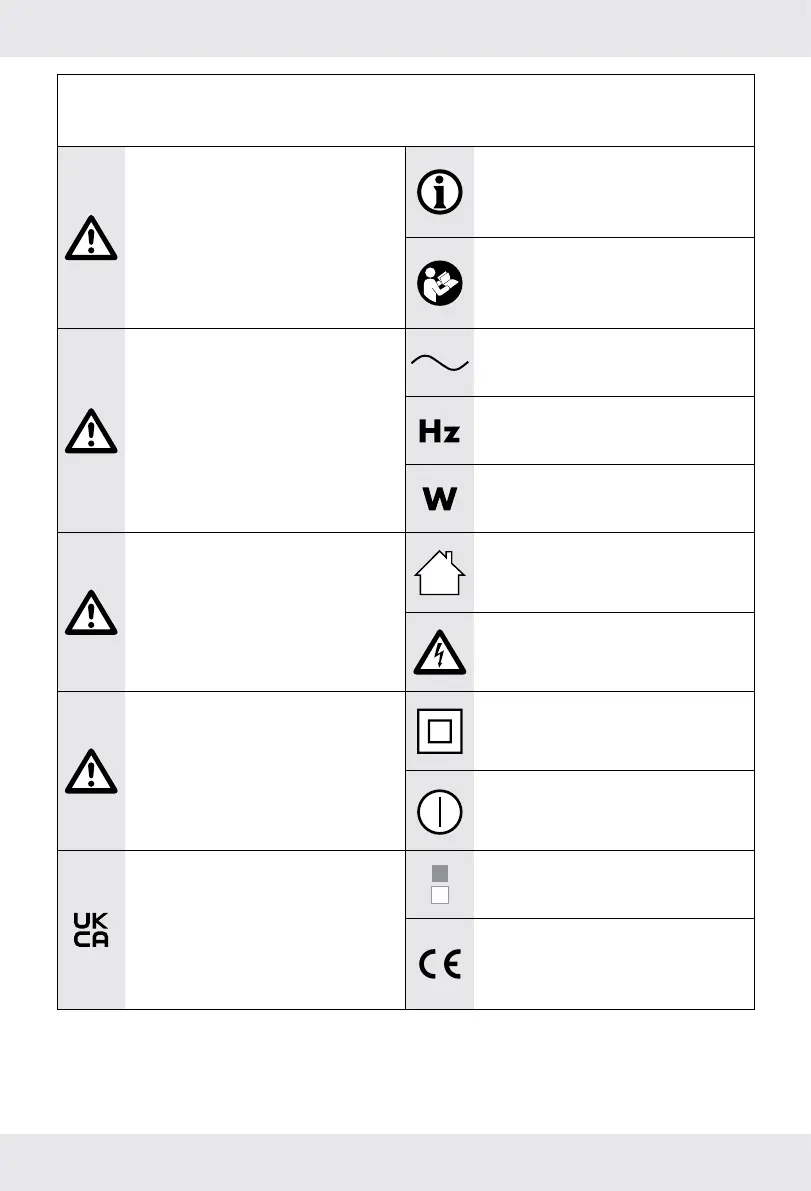
Task: Select the read-the-manual book icon
Action: tap(440, 283)
